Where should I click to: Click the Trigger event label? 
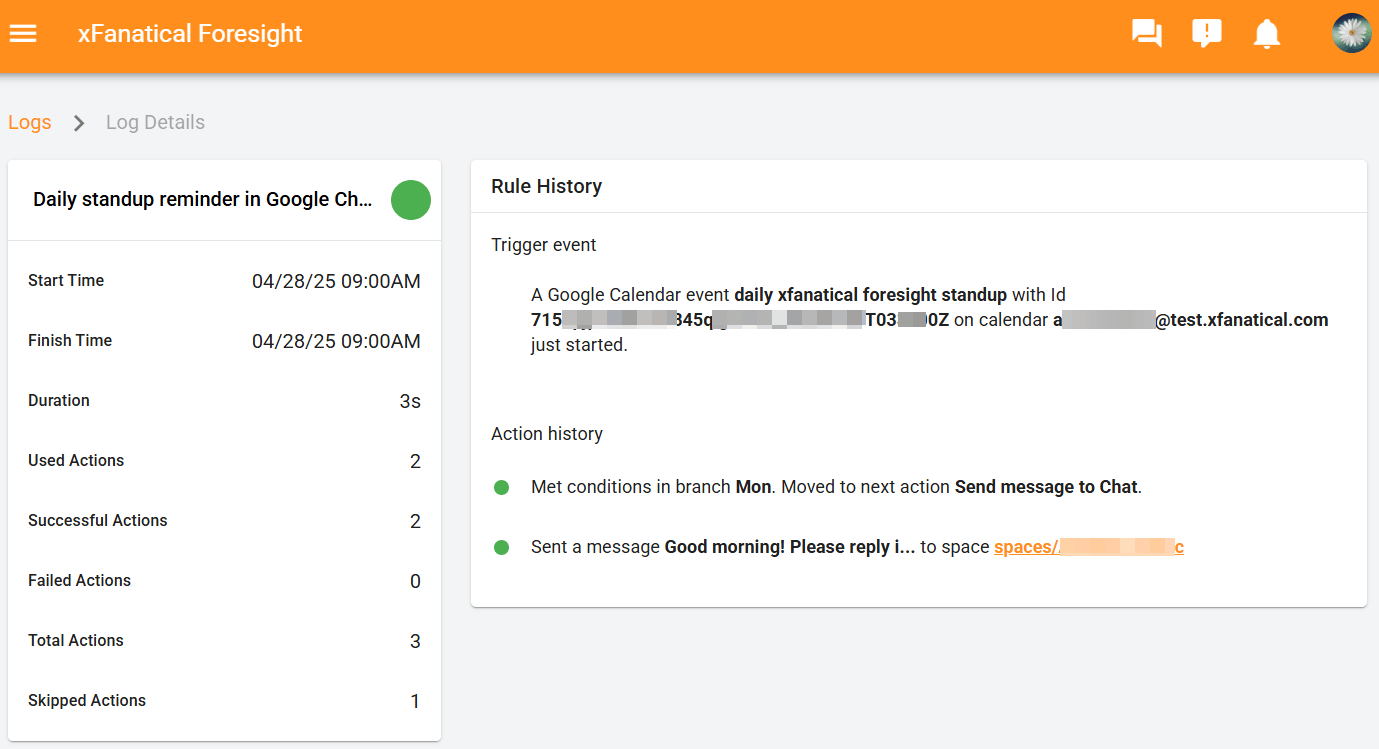(544, 245)
